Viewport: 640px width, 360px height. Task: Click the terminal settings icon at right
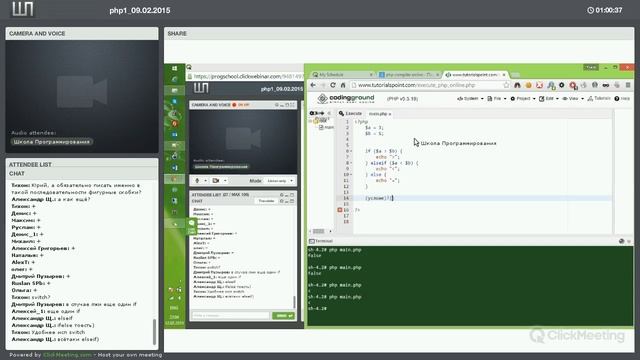621,241
